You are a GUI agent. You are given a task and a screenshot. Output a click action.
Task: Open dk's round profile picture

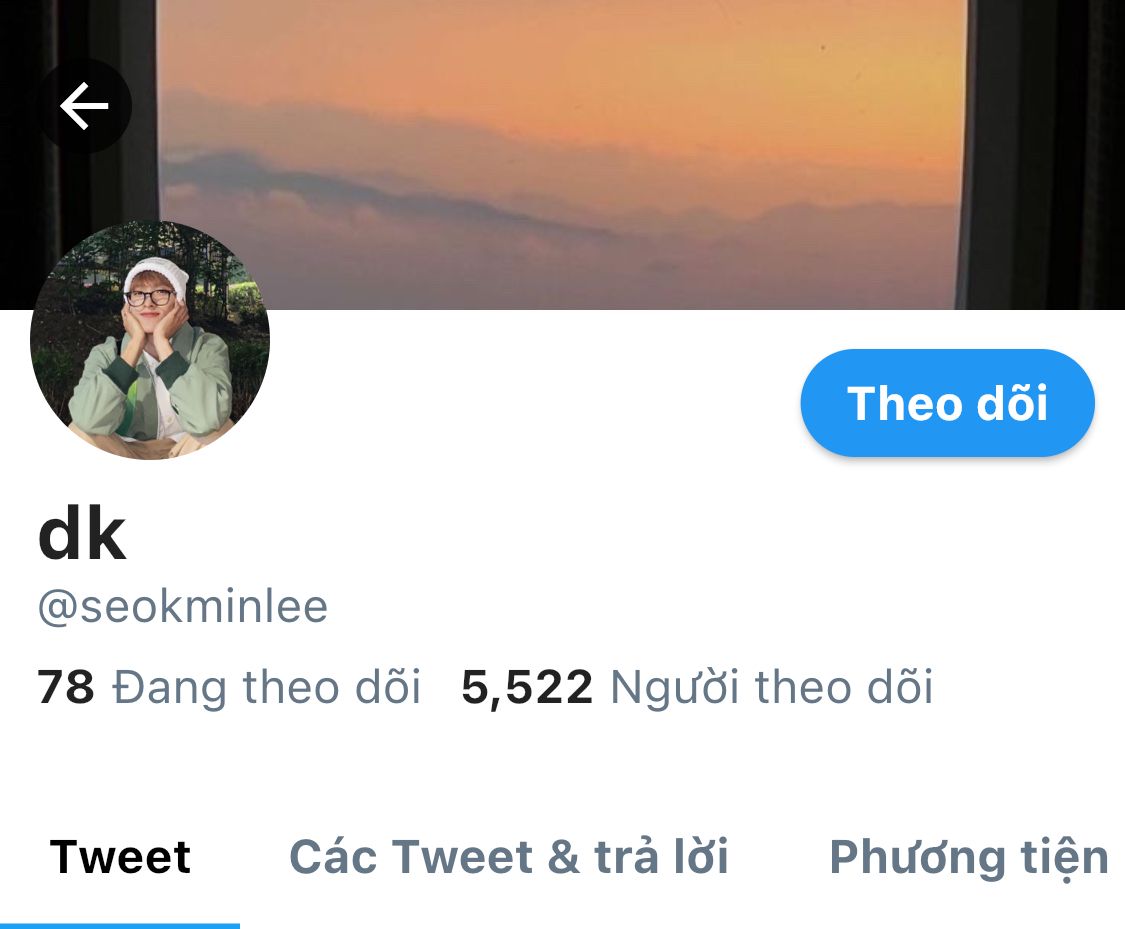tap(150, 340)
